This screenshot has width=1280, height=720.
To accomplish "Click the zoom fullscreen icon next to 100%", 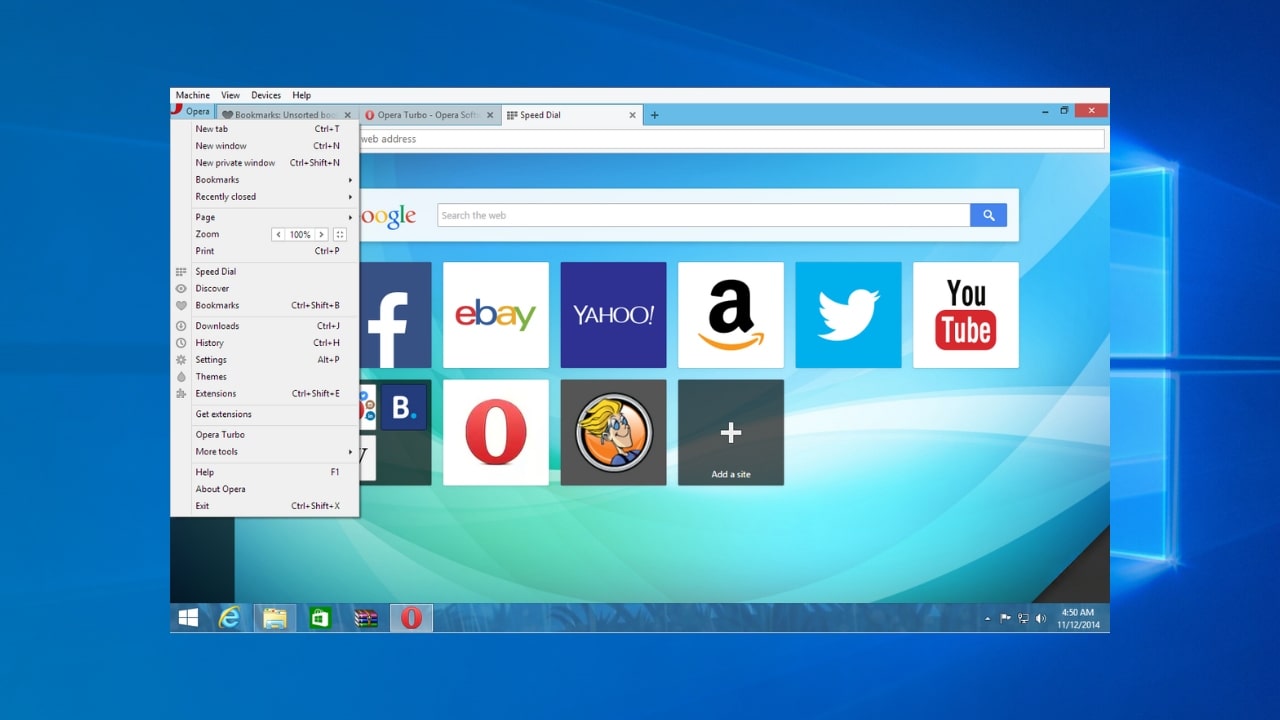I will point(340,234).
